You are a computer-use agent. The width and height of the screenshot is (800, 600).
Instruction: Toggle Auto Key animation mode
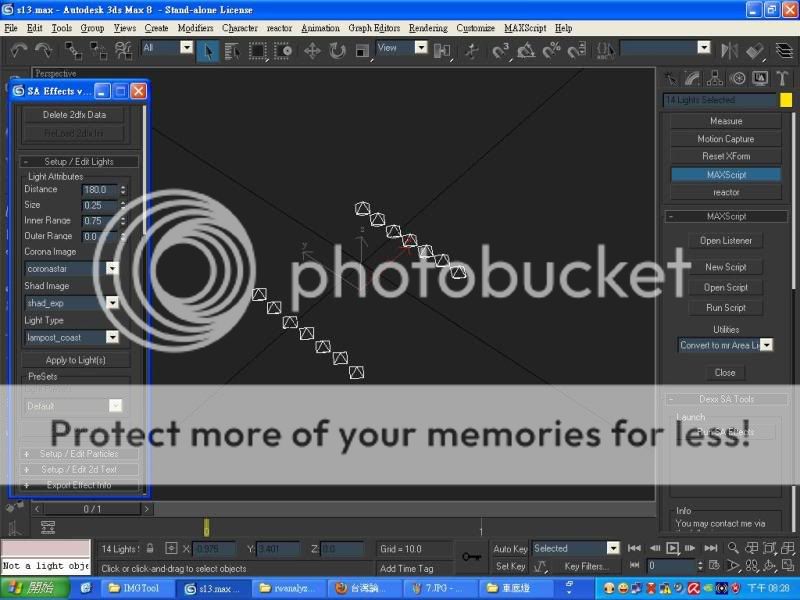coord(510,548)
